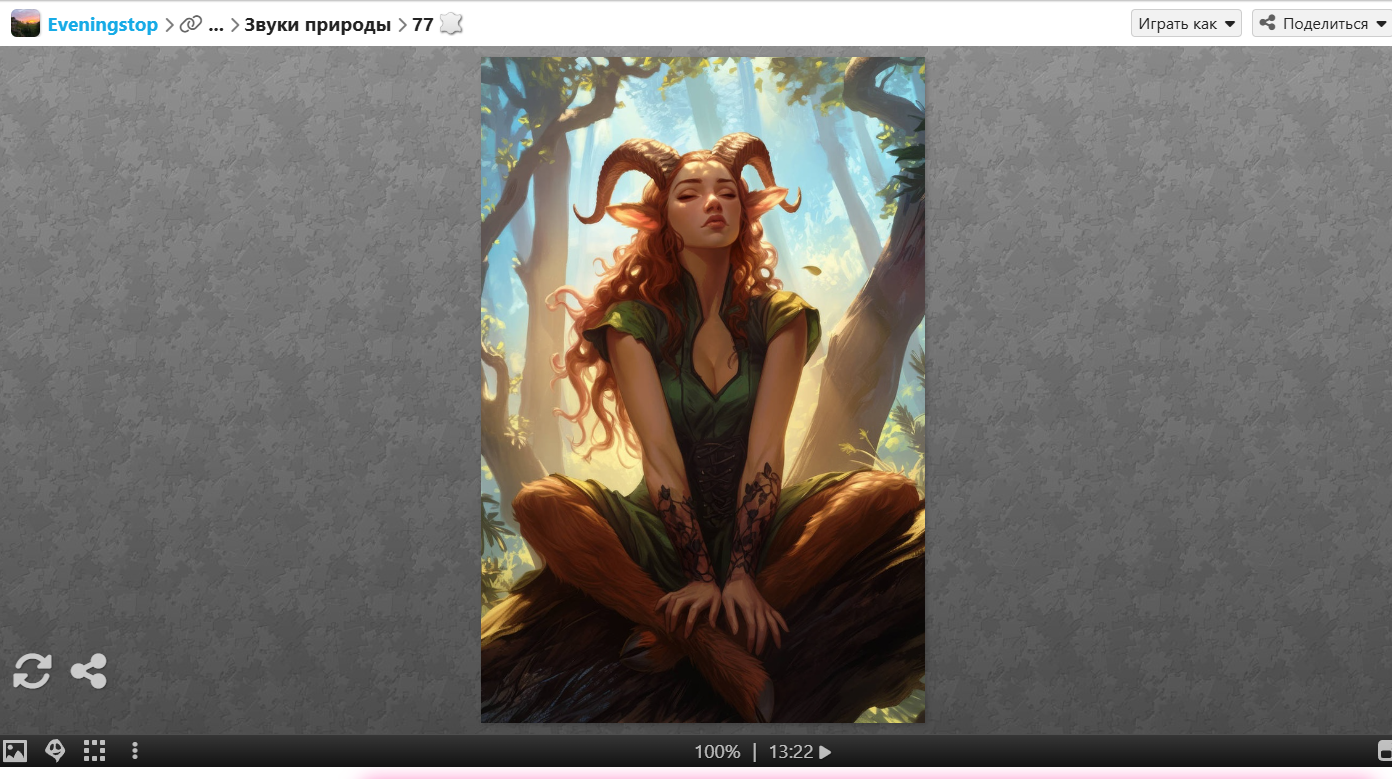Toggle the ghost image icon
The width and height of the screenshot is (1392, 779).
pos(55,751)
